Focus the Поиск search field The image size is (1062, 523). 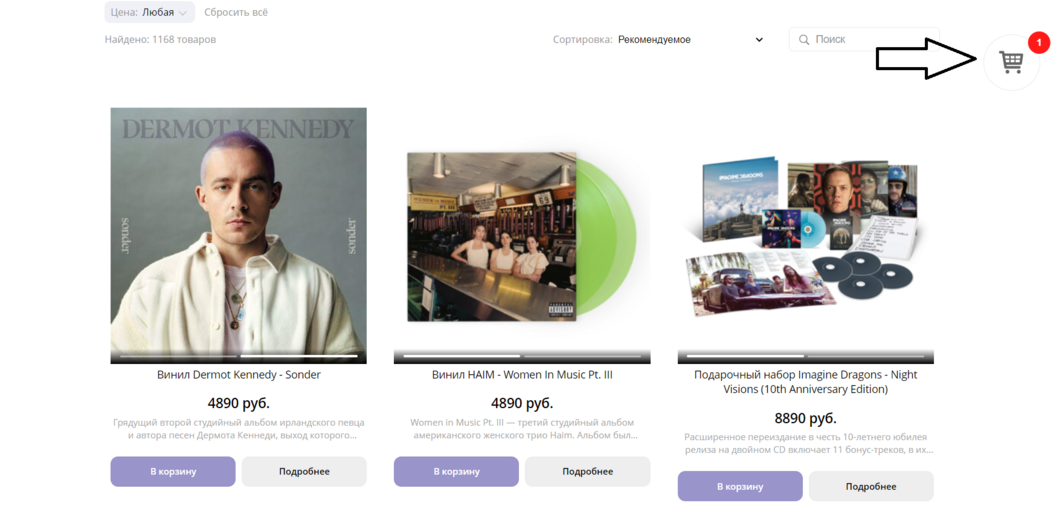point(864,39)
